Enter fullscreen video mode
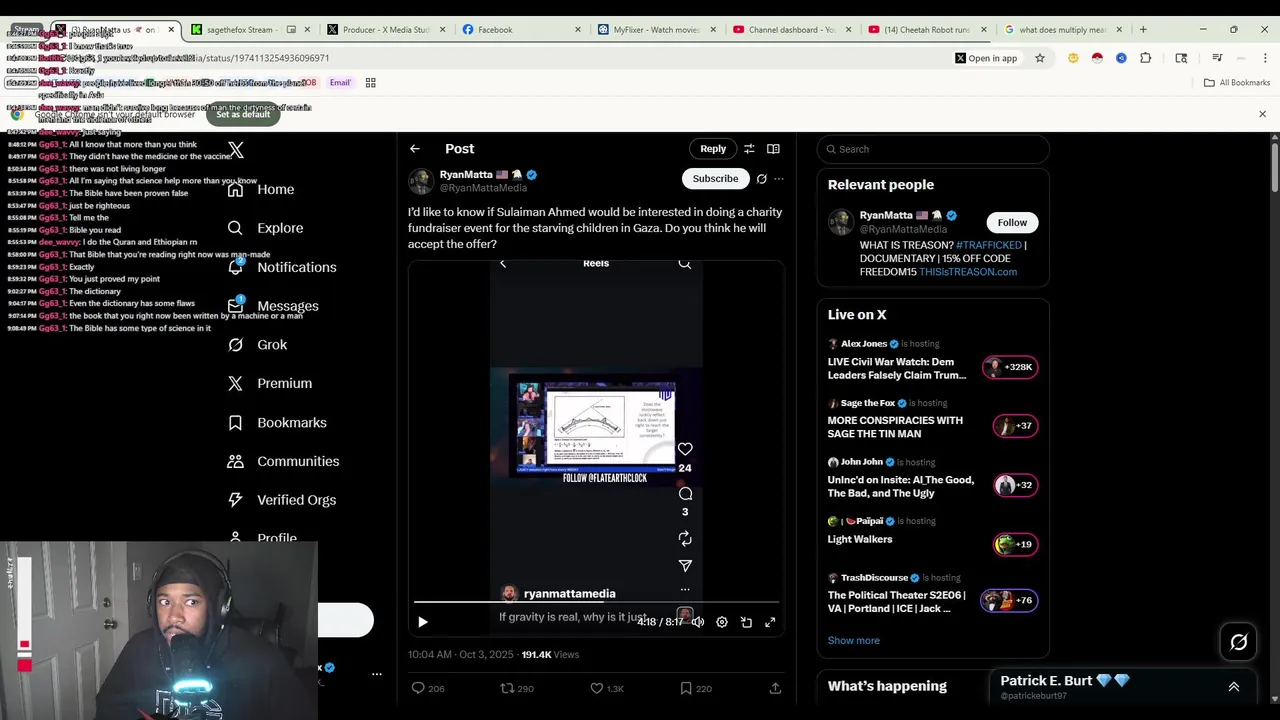 click(770, 622)
